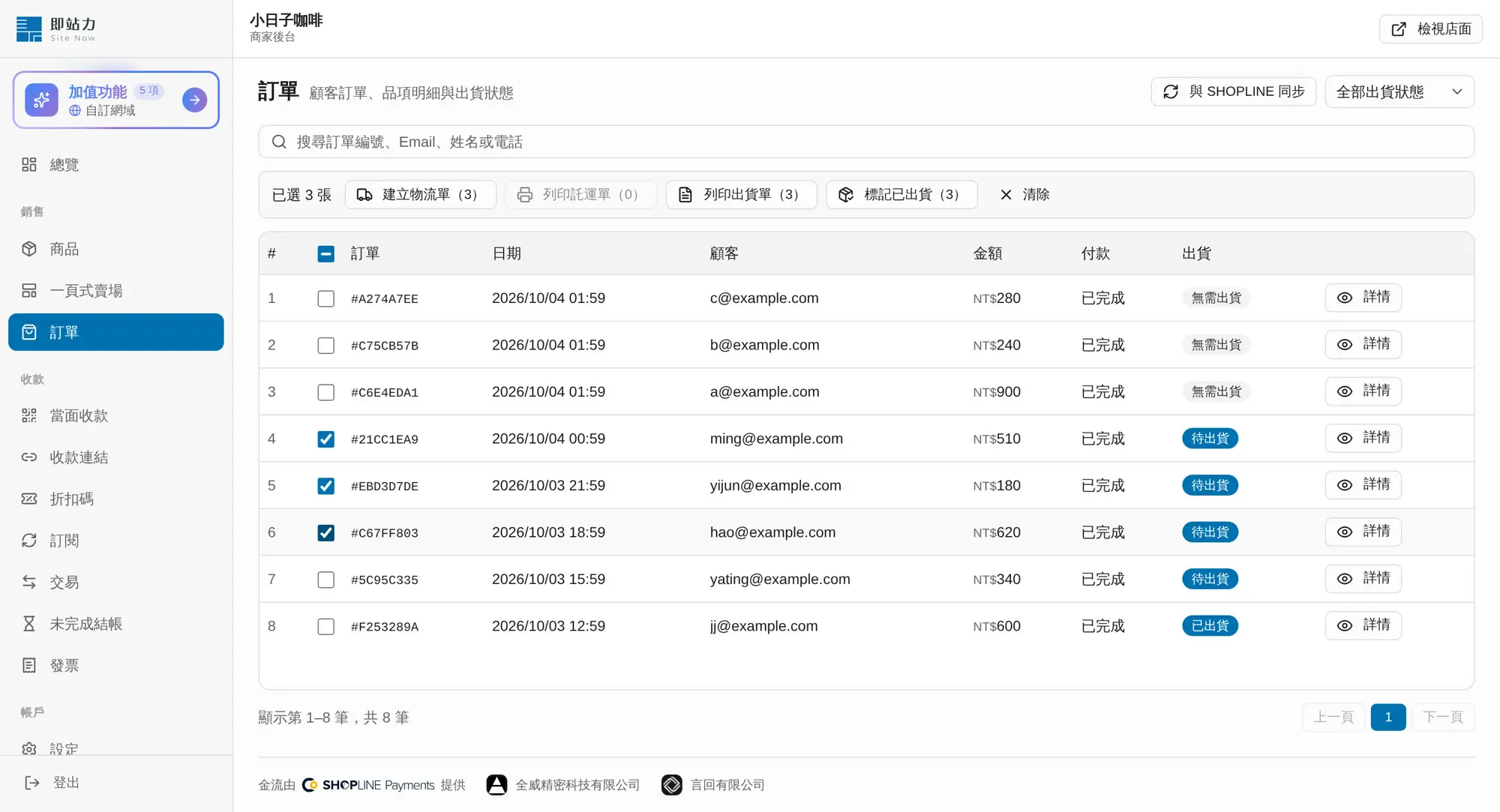Check order #A274A7EE checkbox
The width and height of the screenshot is (1500, 812).
coord(325,298)
